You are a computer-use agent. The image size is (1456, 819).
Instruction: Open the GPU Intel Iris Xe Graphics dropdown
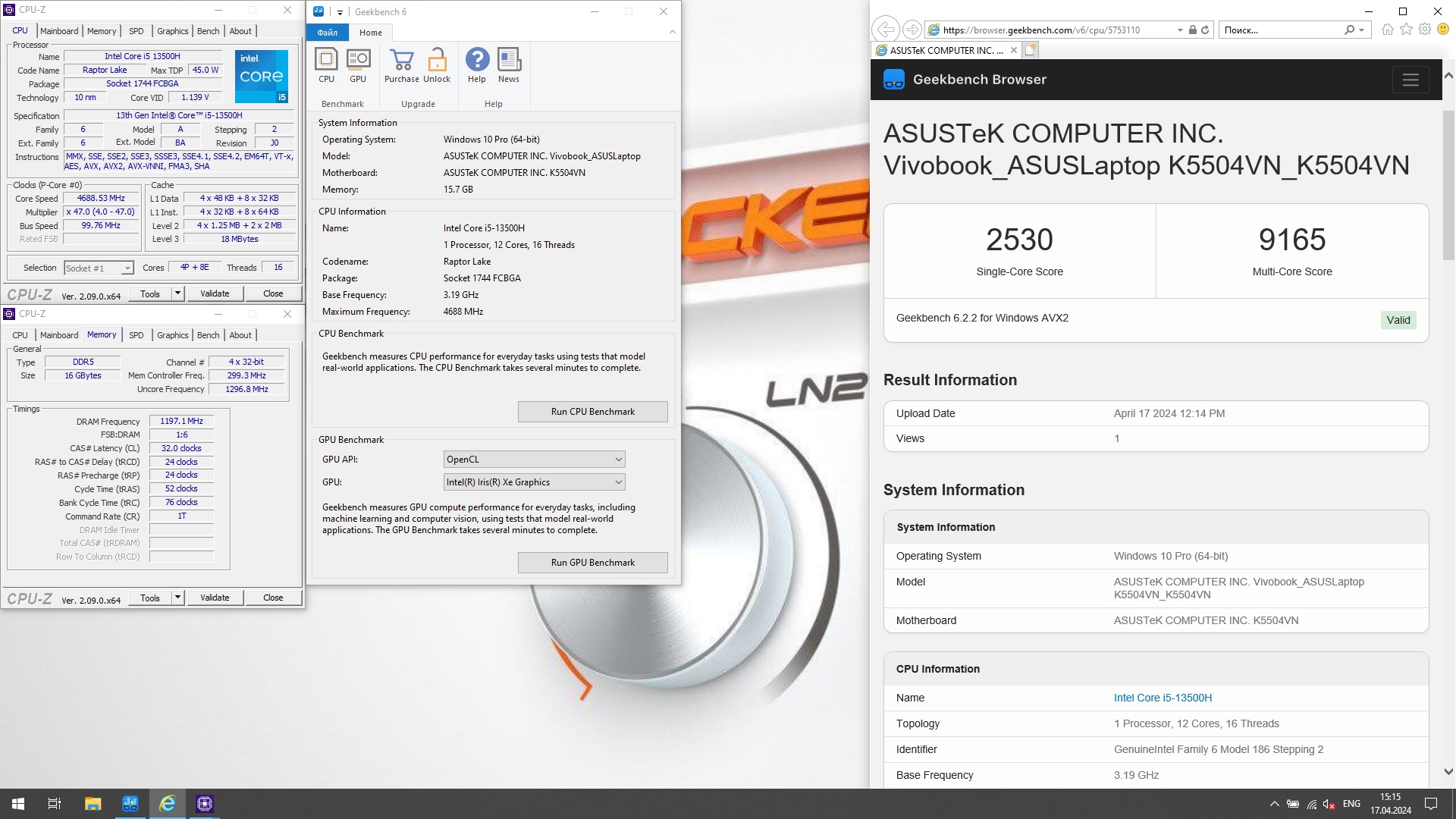coord(535,482)
